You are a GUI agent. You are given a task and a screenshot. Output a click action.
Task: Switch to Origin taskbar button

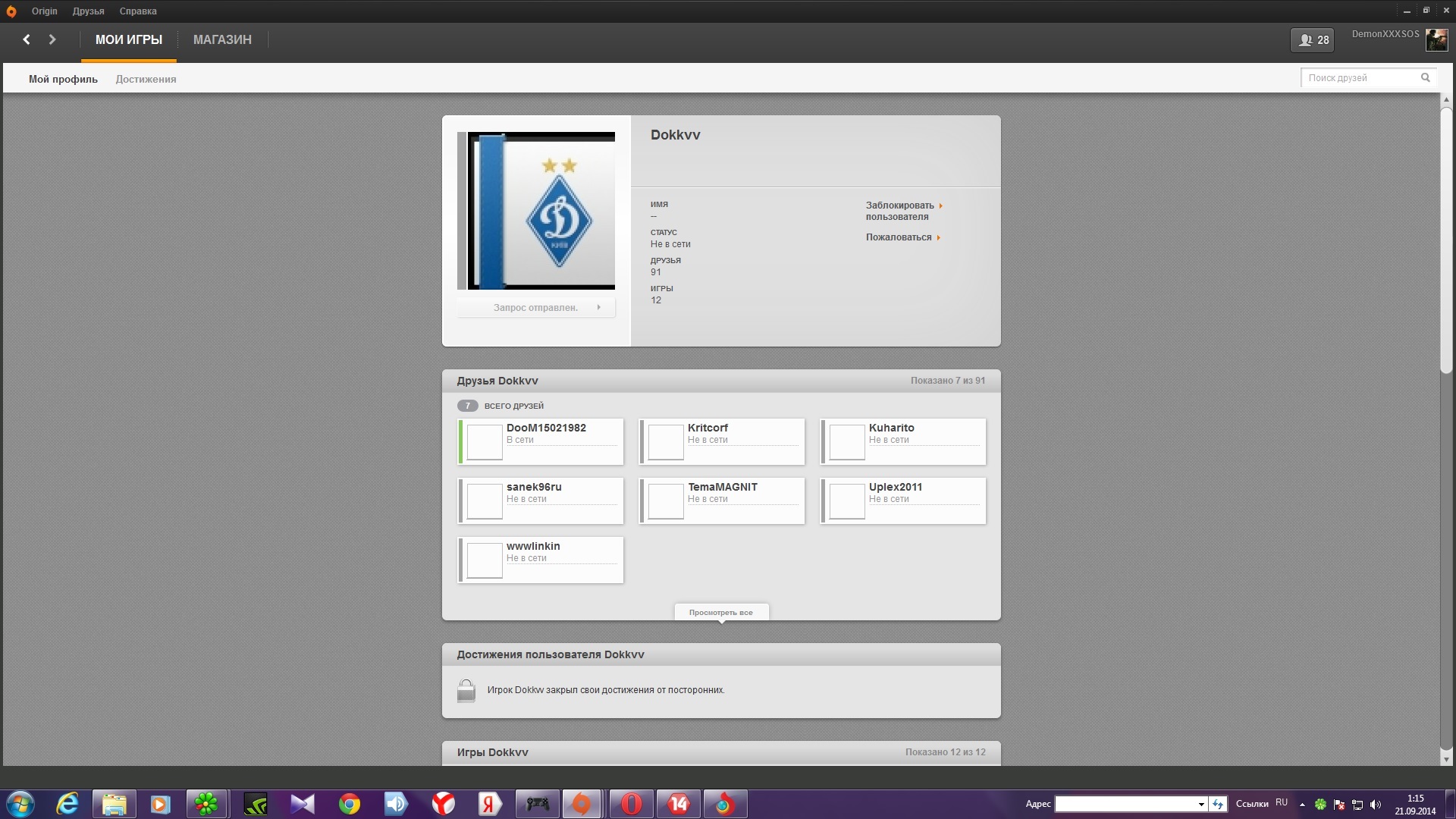pyautogui.click(x=582, y=804)
